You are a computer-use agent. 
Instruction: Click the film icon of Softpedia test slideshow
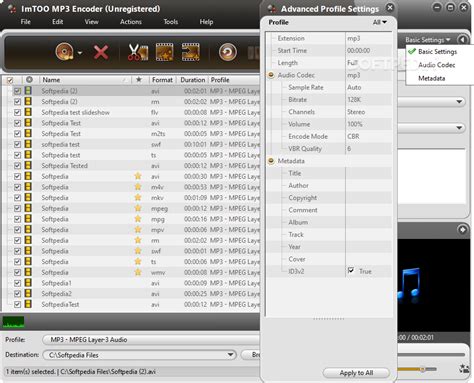tap(28, 112)
